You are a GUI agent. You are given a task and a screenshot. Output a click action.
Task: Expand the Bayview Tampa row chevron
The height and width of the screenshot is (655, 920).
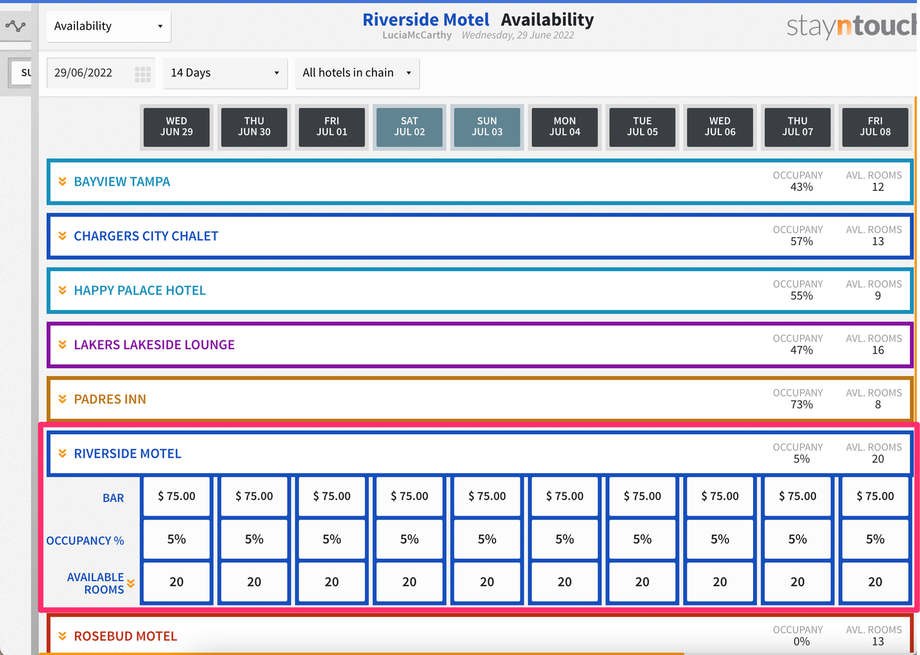[x=62, y=181]
